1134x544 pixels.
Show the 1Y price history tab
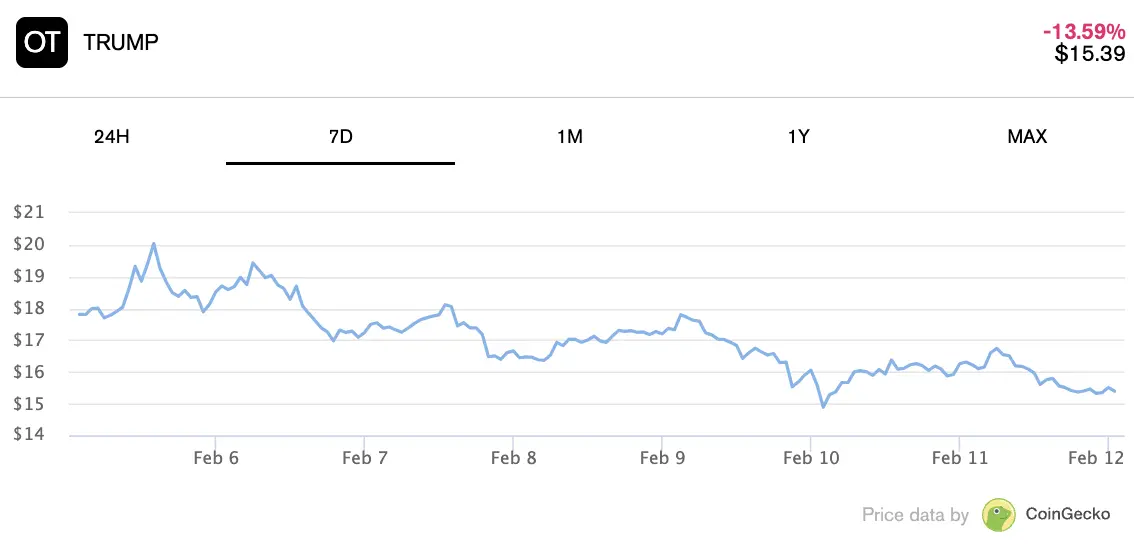(798, 137)
